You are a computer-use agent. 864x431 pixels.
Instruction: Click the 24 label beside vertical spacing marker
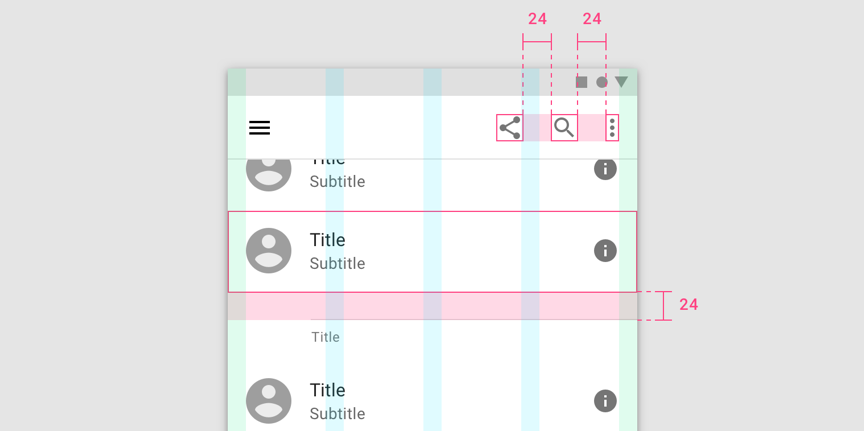click(x=688, y=305)
